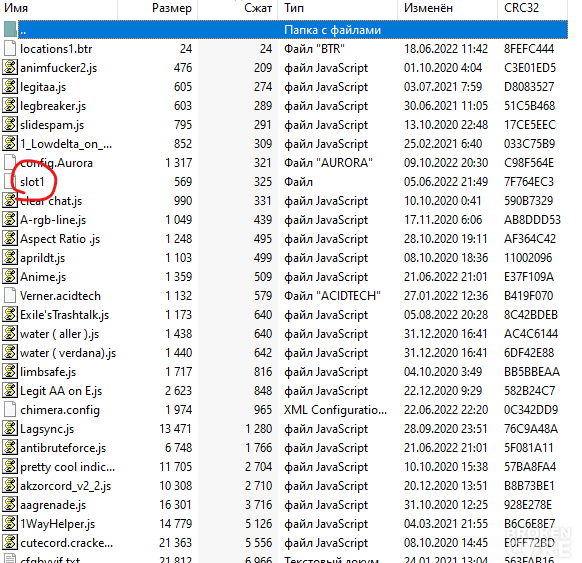
Task: Click the animfucker2.js script icon
Action: [x=10, y=68]
